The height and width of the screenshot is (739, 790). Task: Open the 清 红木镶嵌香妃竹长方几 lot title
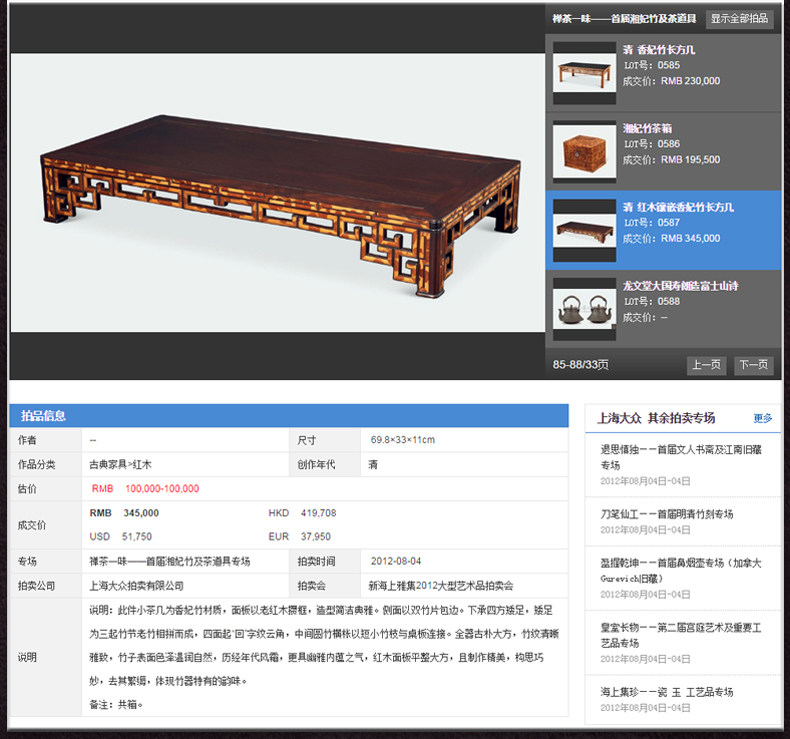pyautogui.click(x=678, y=207)
